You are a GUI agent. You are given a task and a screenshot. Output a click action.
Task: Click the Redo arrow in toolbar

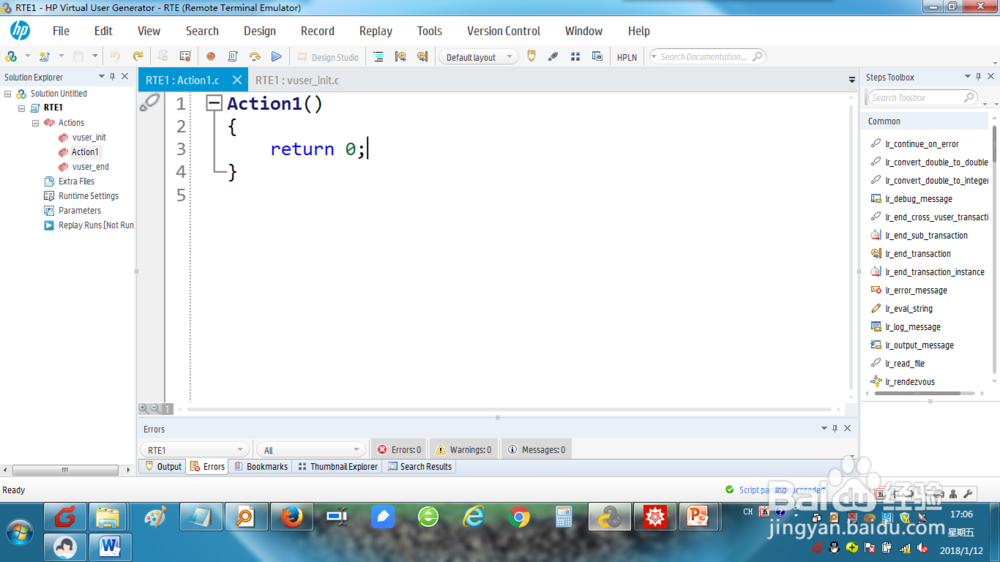point(137,56)
